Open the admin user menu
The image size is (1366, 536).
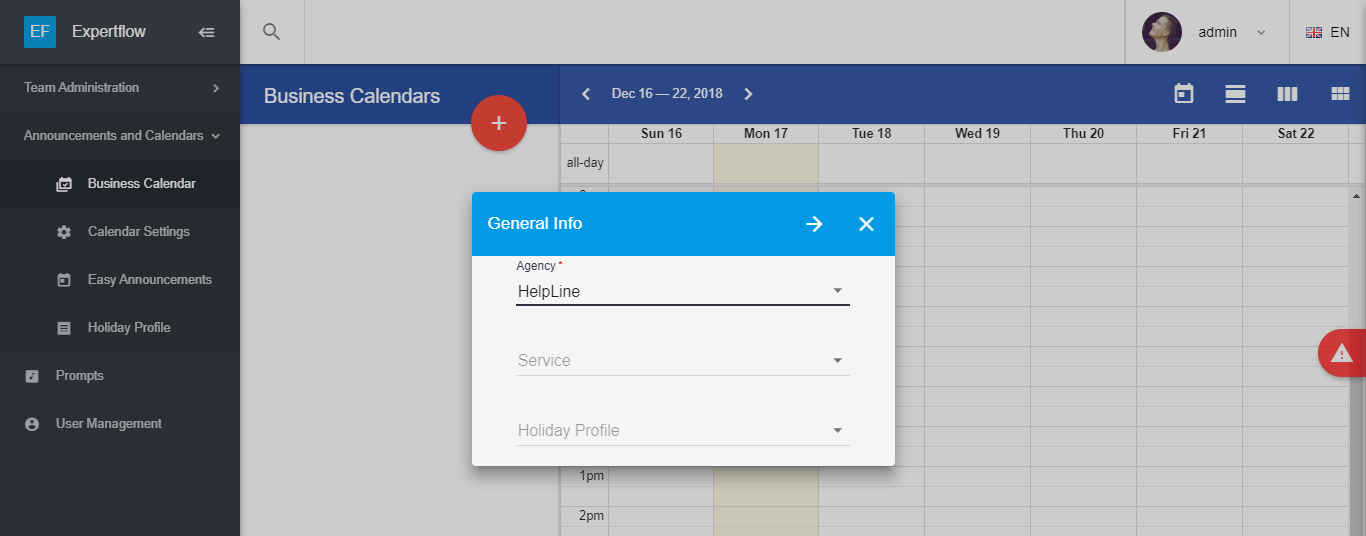1206,32
